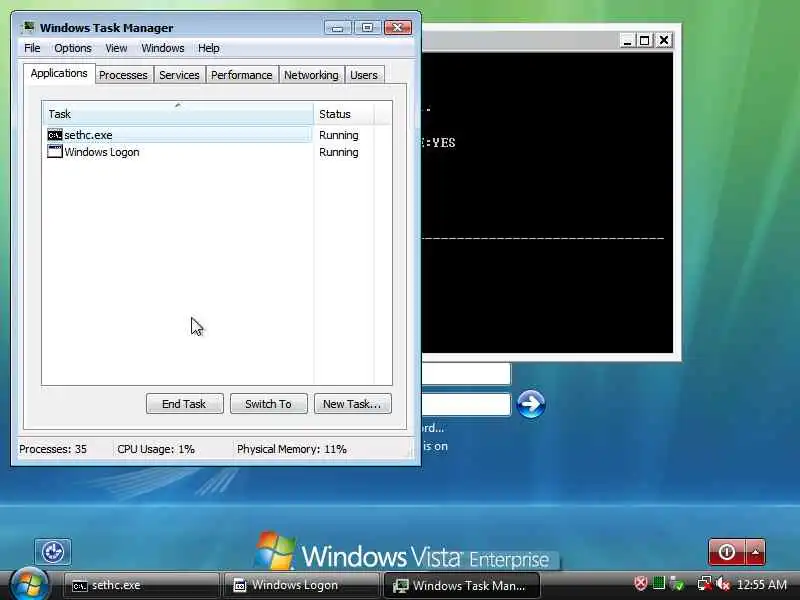
Task: Click the New Task... button
Action: pyautogui.click(x=353, y=404)
